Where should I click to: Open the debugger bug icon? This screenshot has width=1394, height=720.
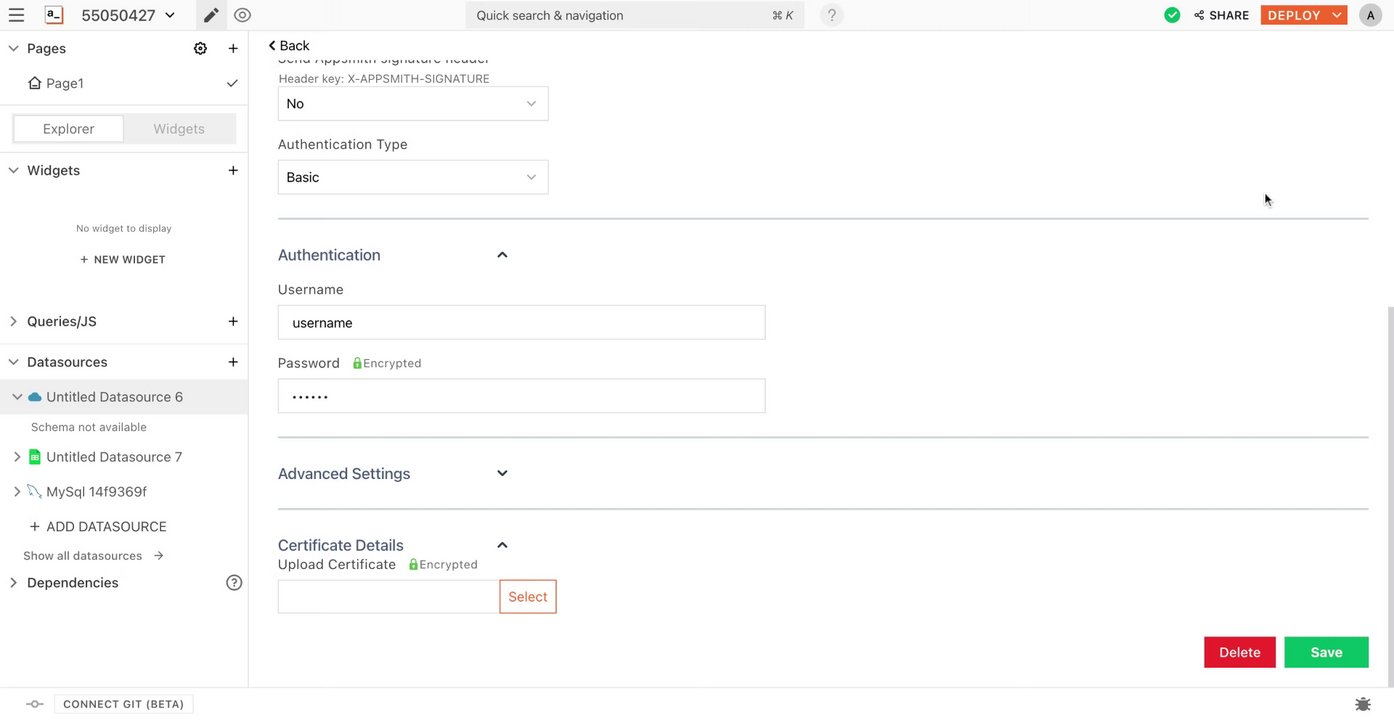click(1362, 704)
